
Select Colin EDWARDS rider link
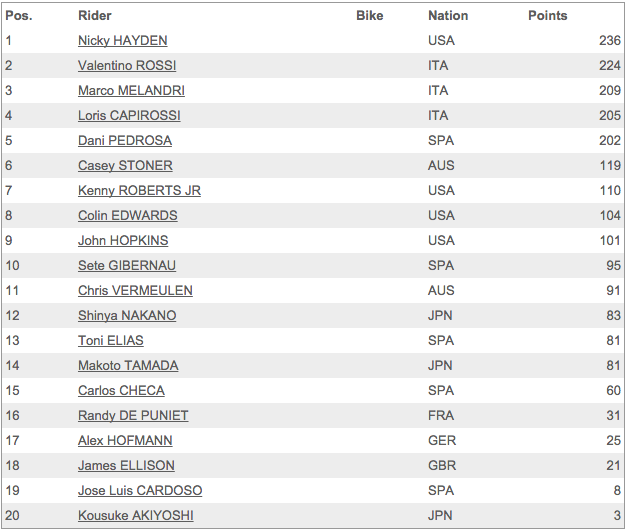click(128, 216)
